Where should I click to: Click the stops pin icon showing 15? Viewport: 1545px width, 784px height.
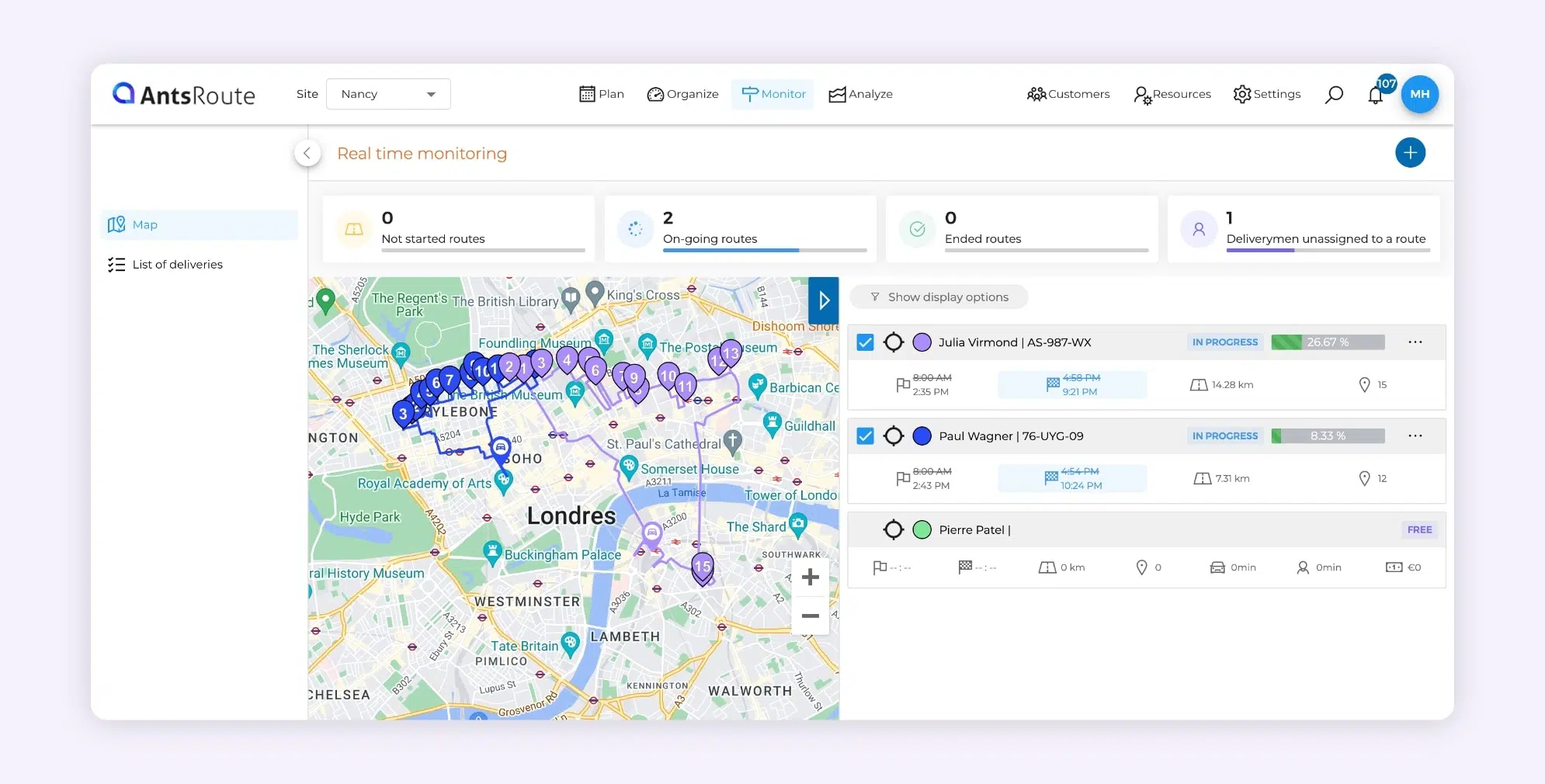1364,385
